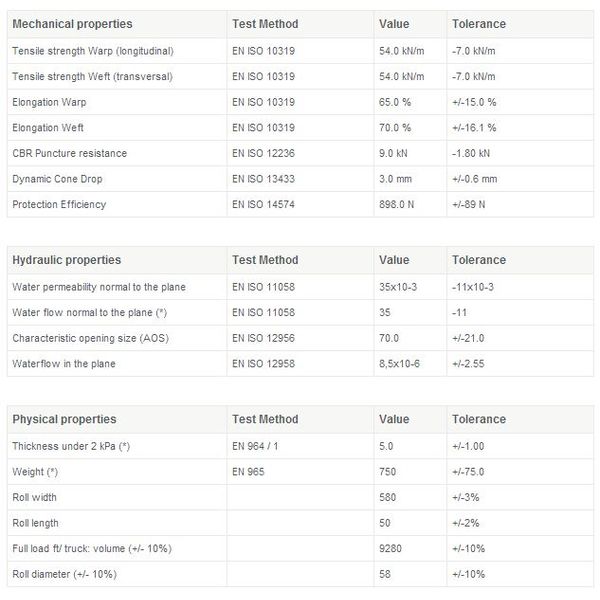Click the Physical properties header

pos(64,419)
